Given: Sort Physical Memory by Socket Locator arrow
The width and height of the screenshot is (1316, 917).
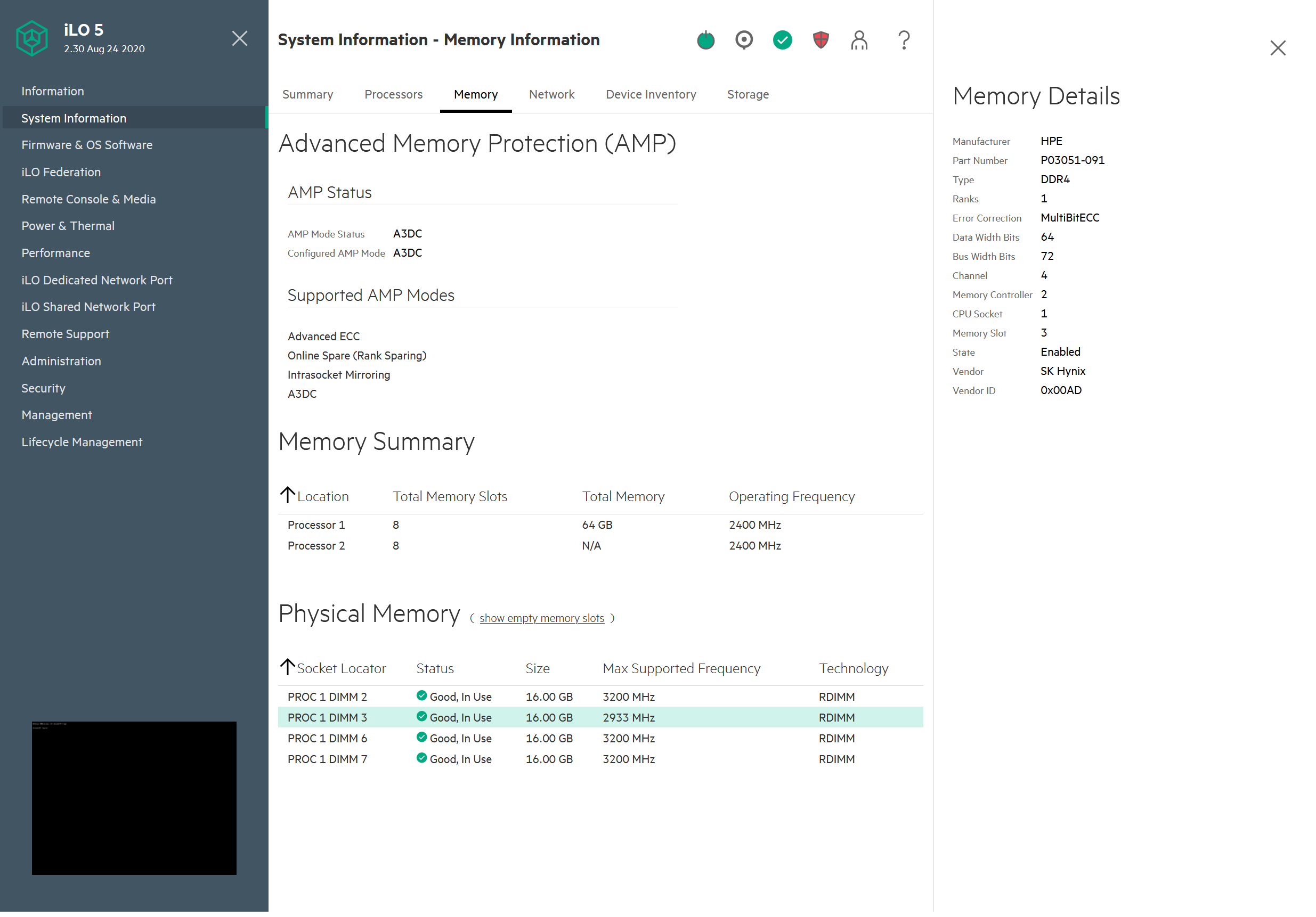Looking at the screenshot, I should pos(288,667).
